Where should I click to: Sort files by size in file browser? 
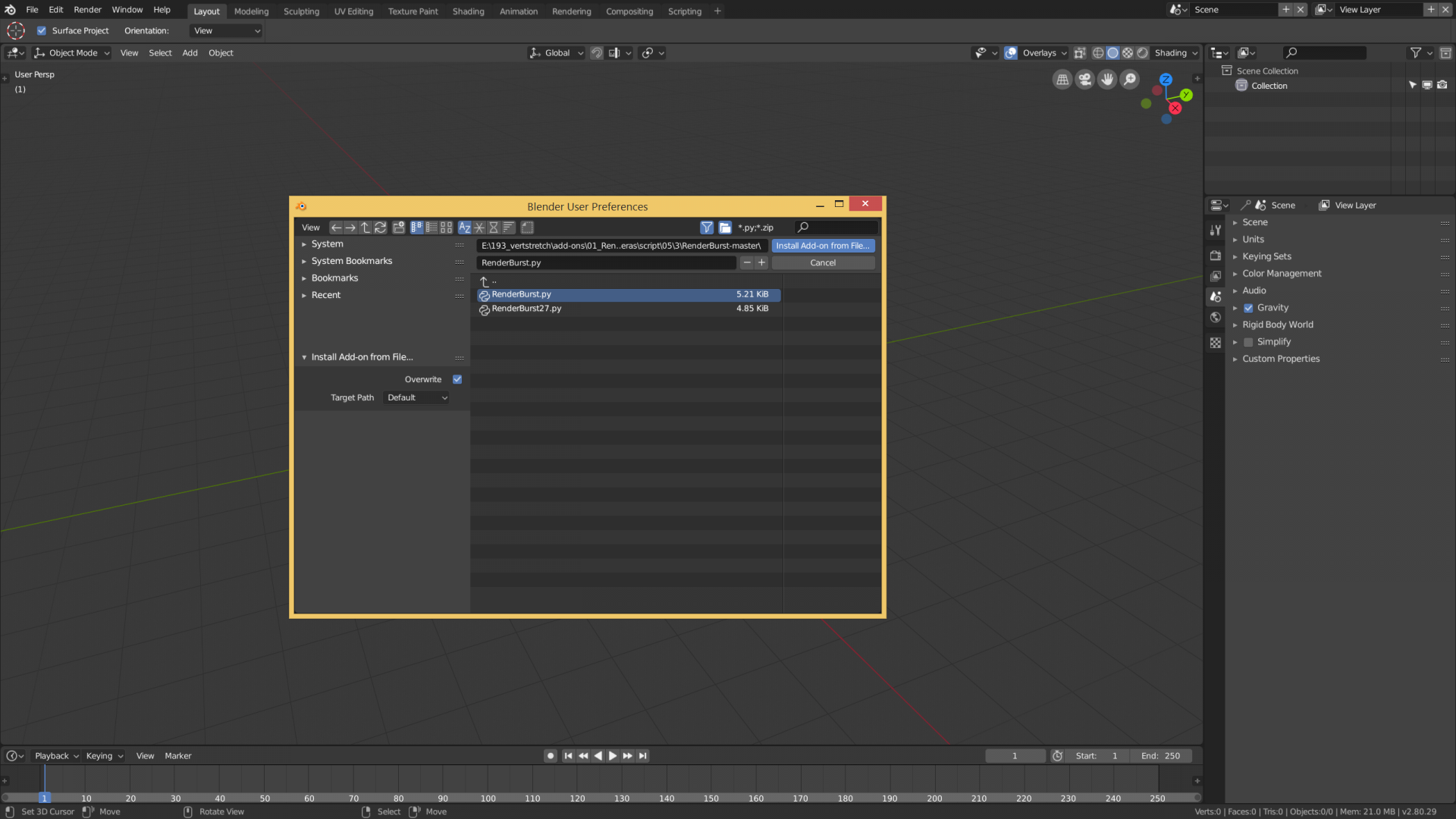pos(509,227)
